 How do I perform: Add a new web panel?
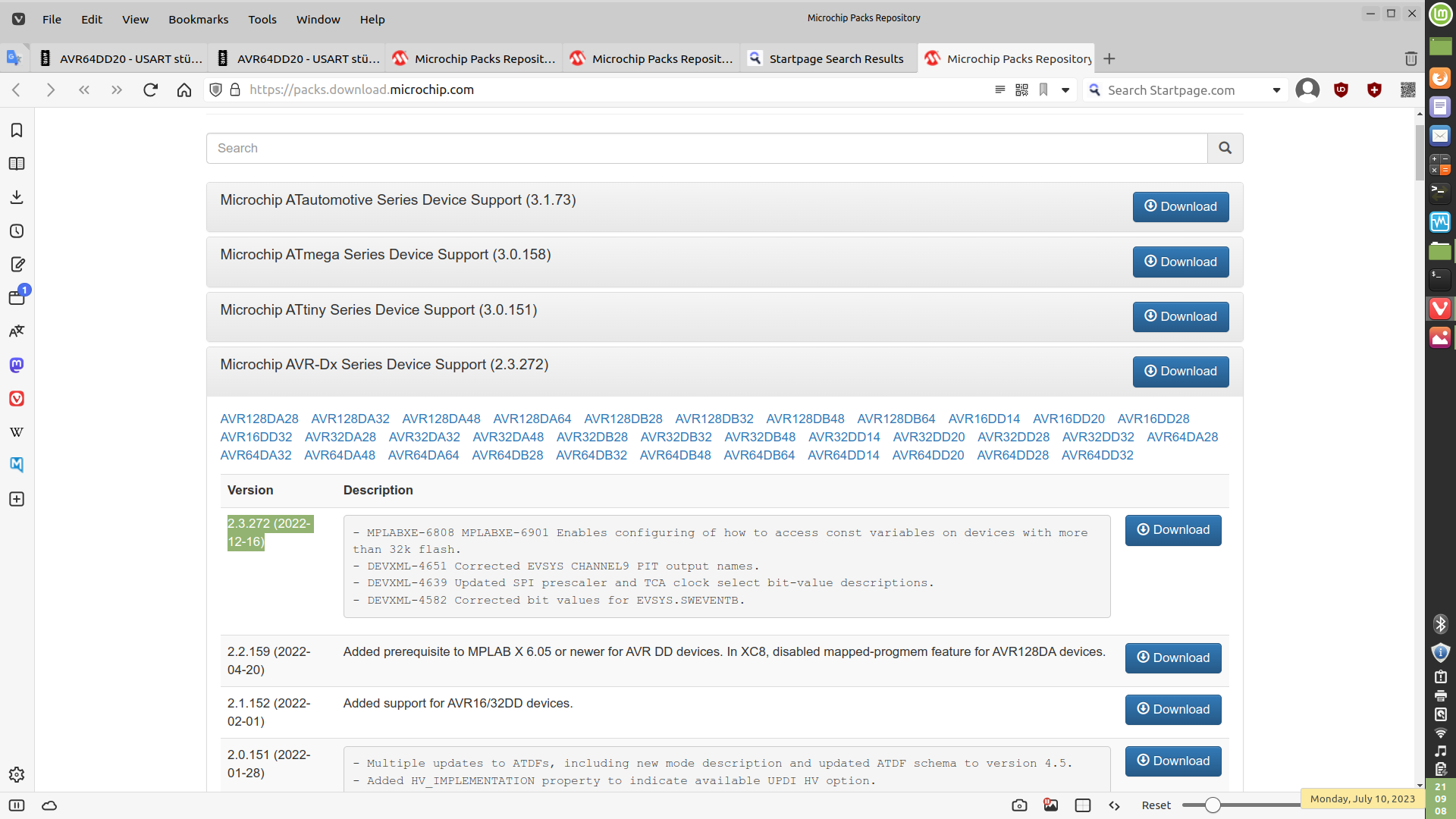tap(17, 499)
